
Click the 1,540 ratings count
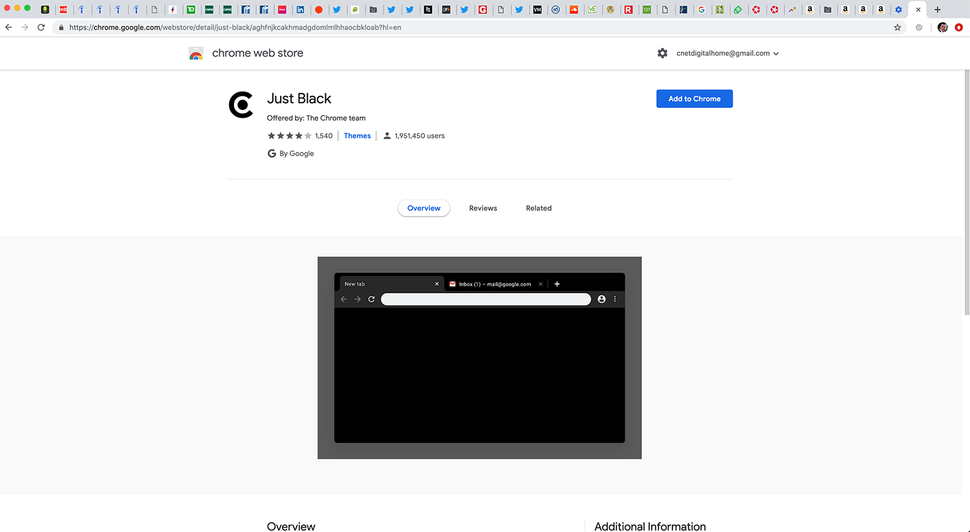click(x=324, y=135)
